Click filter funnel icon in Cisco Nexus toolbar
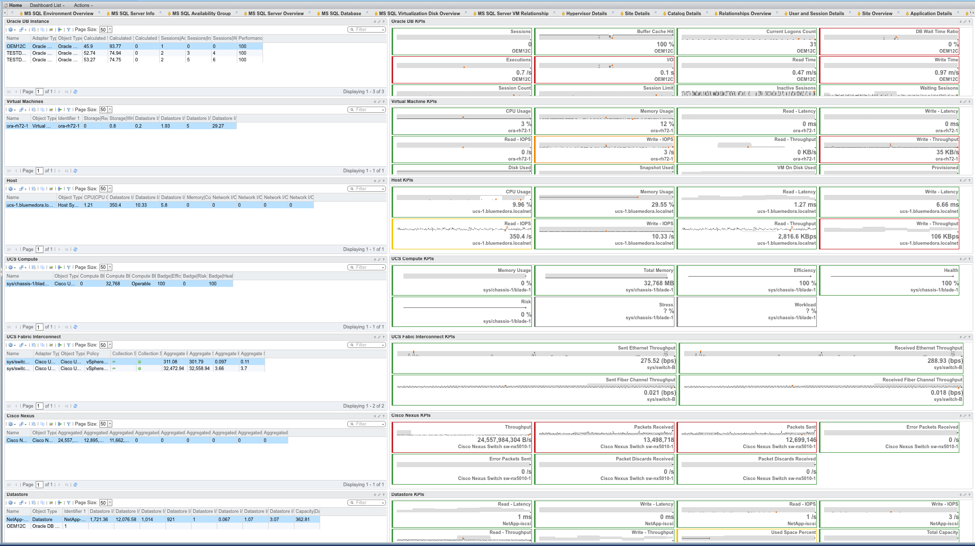 [x=69, y=424]
